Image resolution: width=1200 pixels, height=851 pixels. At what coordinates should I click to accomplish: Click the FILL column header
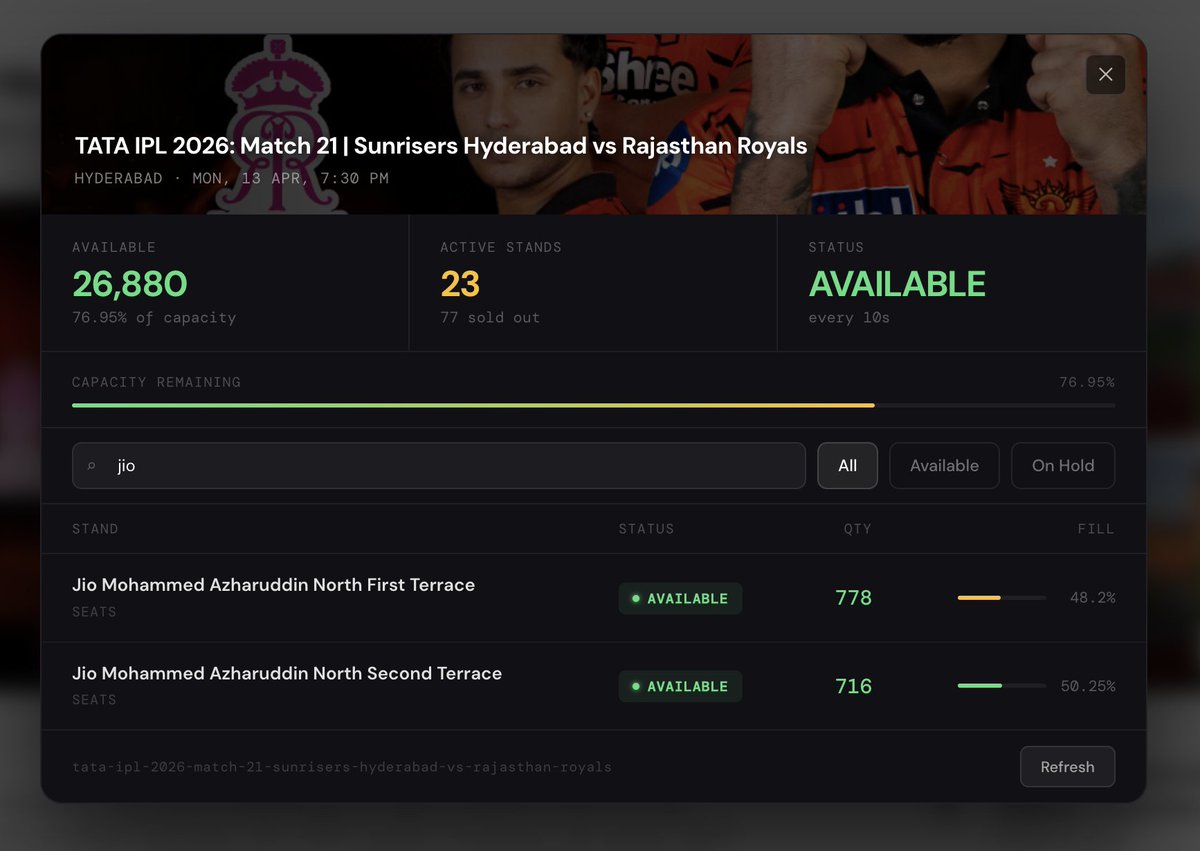(x=1096, y=529)
